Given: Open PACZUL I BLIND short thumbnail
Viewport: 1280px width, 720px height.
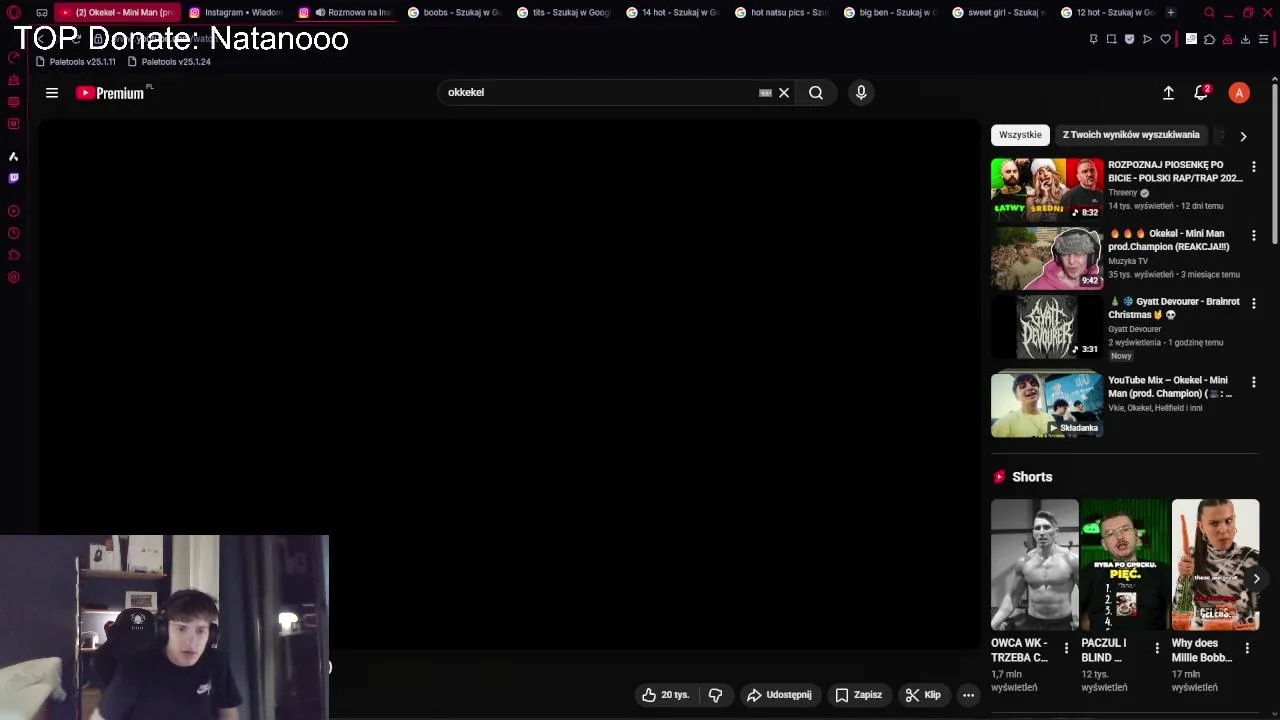Looking at the screenshot, I should pos(1124,565).
